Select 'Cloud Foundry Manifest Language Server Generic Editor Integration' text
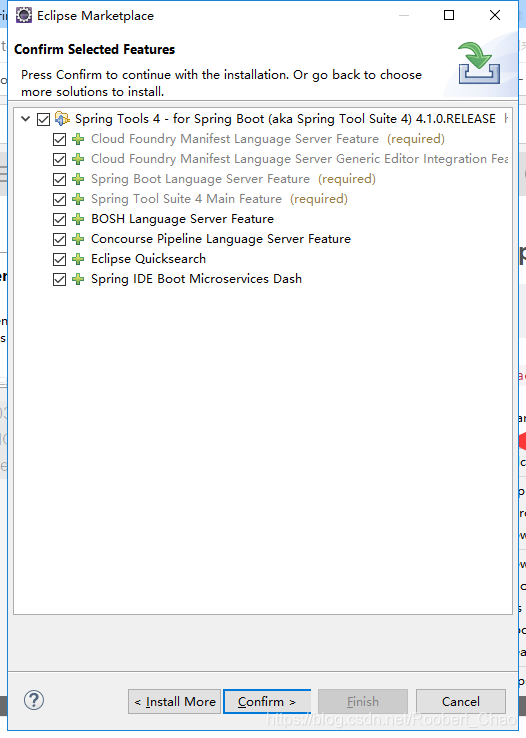 point(300,159)
